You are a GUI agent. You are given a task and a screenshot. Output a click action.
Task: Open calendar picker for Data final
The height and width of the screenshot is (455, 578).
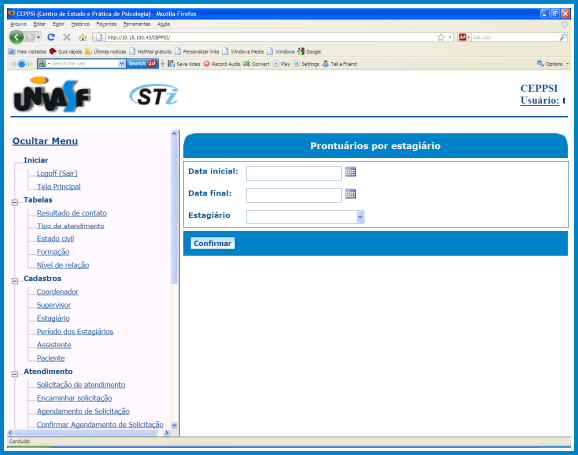click(x=350, y=194)
